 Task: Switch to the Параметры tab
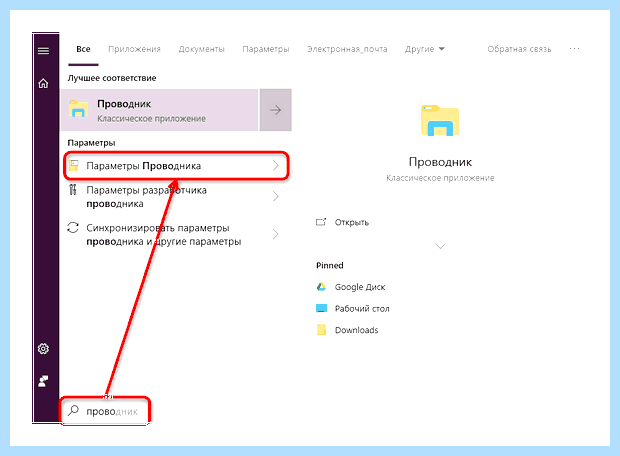coord(266,49)
